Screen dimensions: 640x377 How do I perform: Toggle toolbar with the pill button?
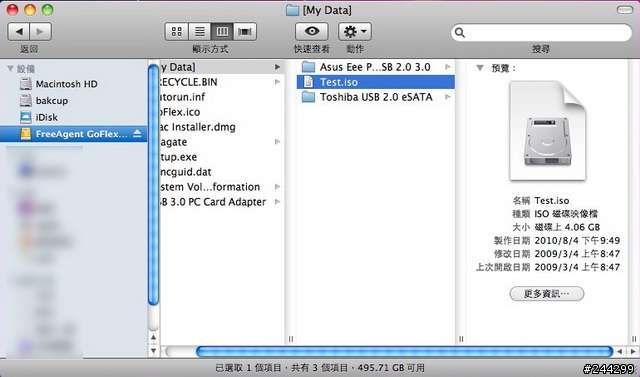(x=624, y=10)
